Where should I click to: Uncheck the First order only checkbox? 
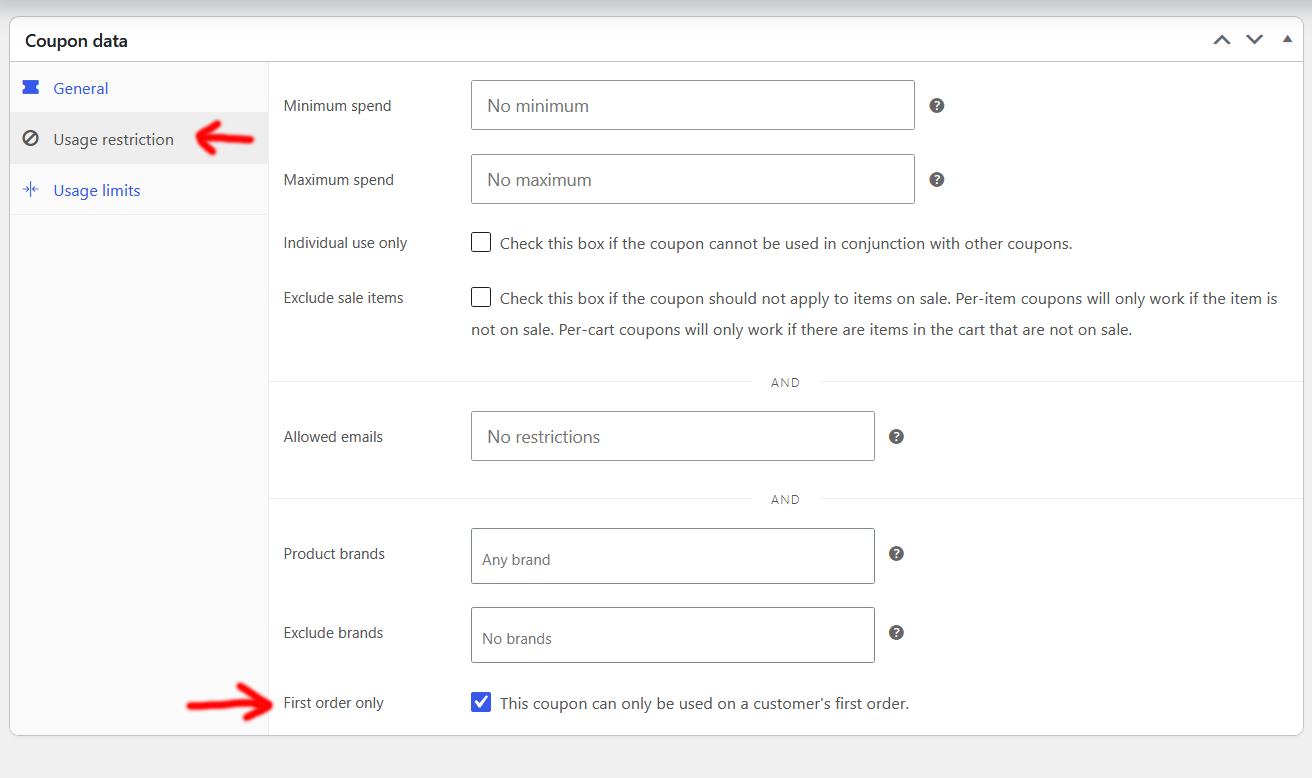(481, 702)
